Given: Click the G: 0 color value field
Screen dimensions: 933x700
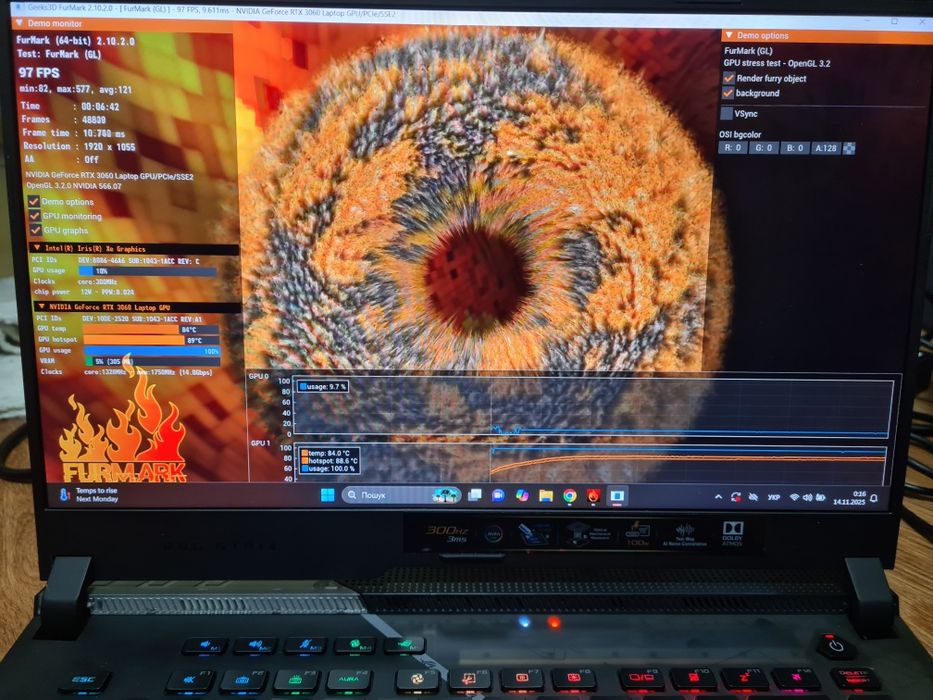Looking at the screenshot, I should [x=763, y=148].
